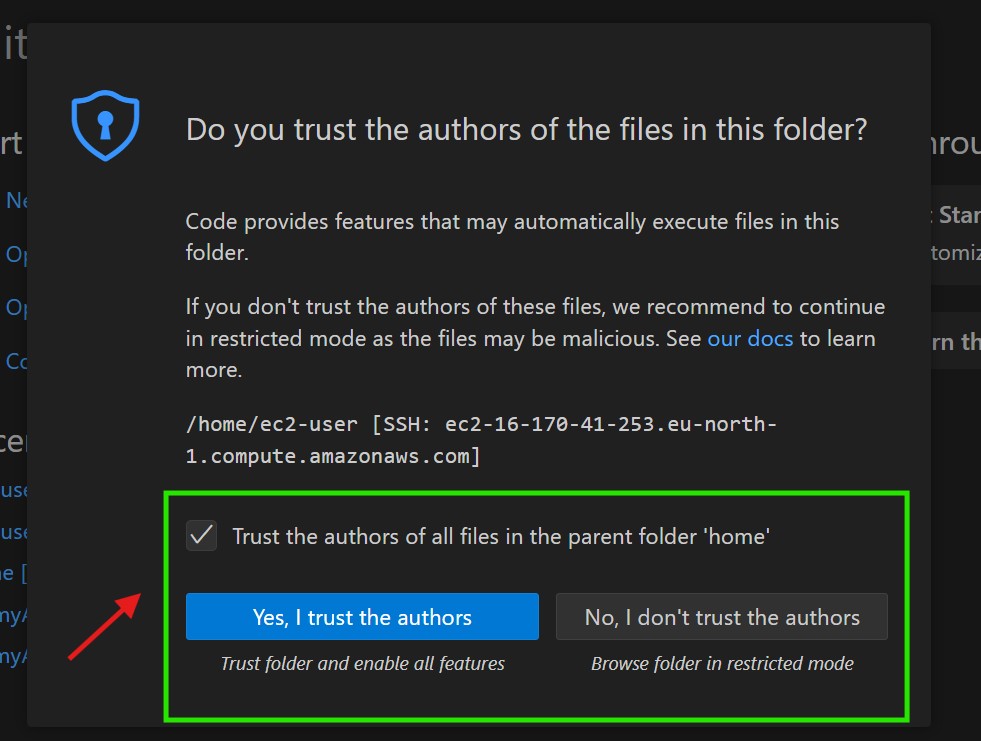
Task: Click 'Browse folder in restricted mode' caption
Action: click(x=721, y=663)
